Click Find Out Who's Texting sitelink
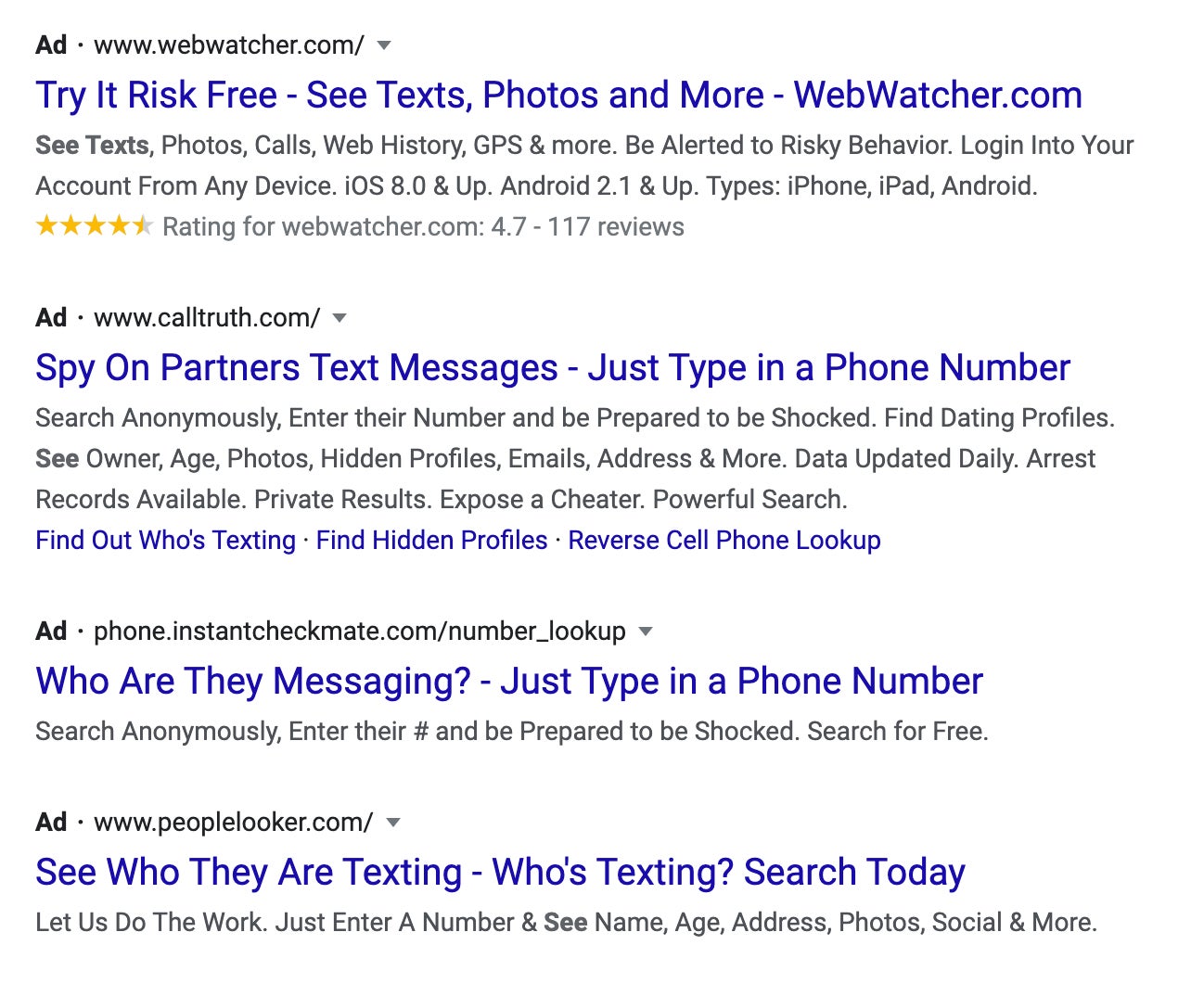This screenshot has height=996, width=1204. 164,540
